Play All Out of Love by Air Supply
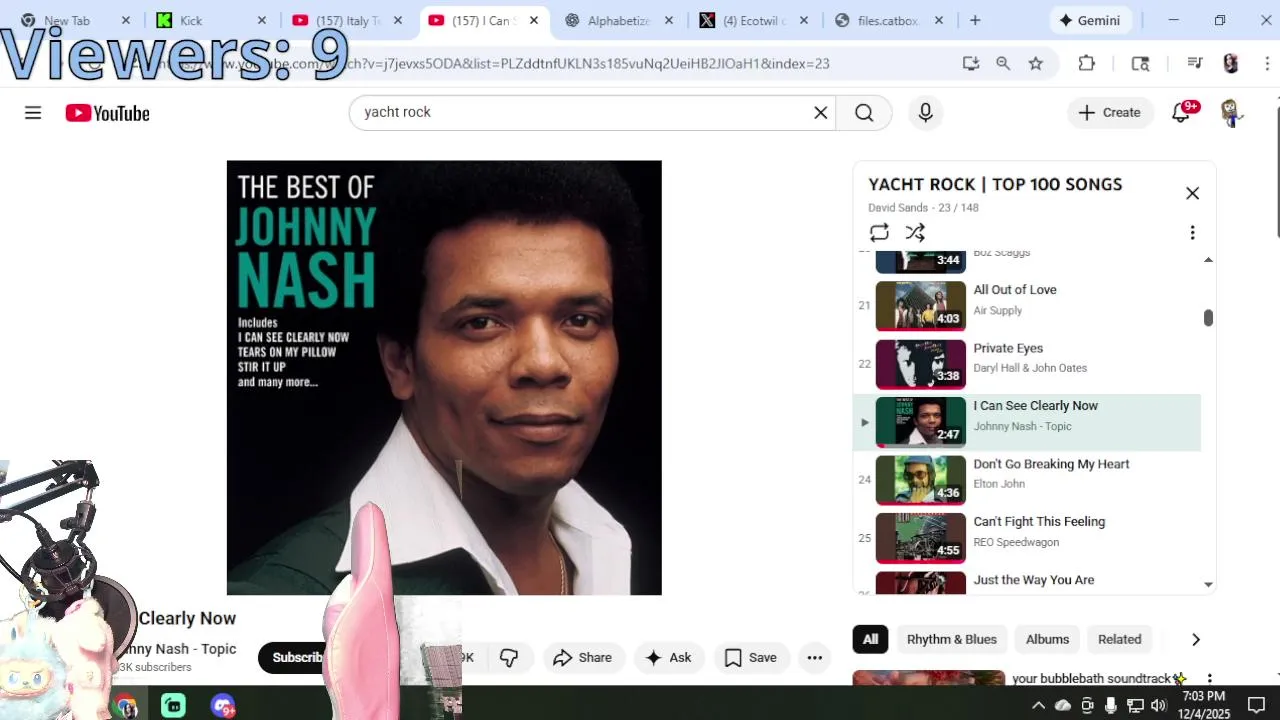This screenshot has width=1280, height=720. (x=1028, y=305)
